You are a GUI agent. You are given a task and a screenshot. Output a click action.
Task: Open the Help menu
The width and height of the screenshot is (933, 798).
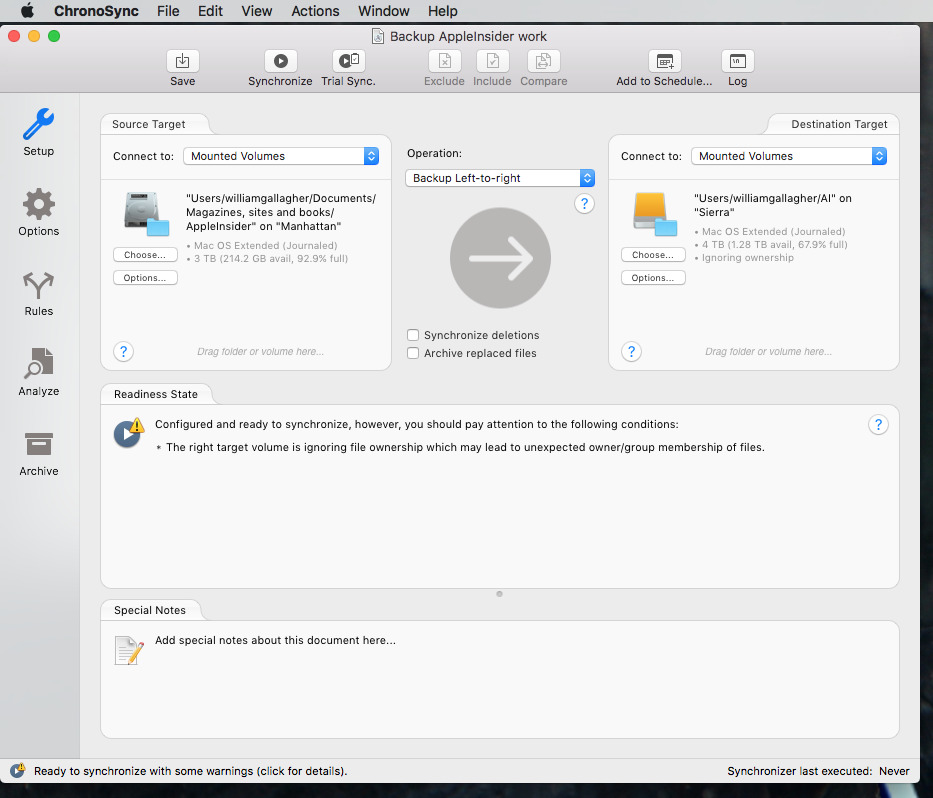pos(443,11)
